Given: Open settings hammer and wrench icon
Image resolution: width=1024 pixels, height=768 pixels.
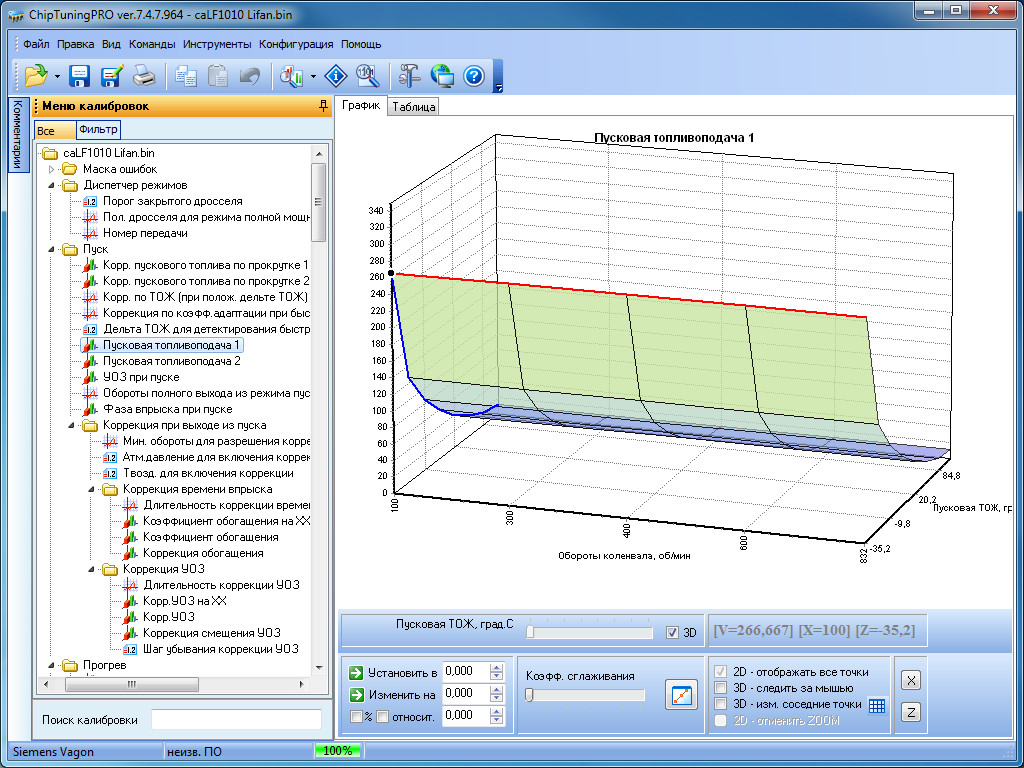Looking at the screenshot, I should pyautogui.click(x=410, y=76).
